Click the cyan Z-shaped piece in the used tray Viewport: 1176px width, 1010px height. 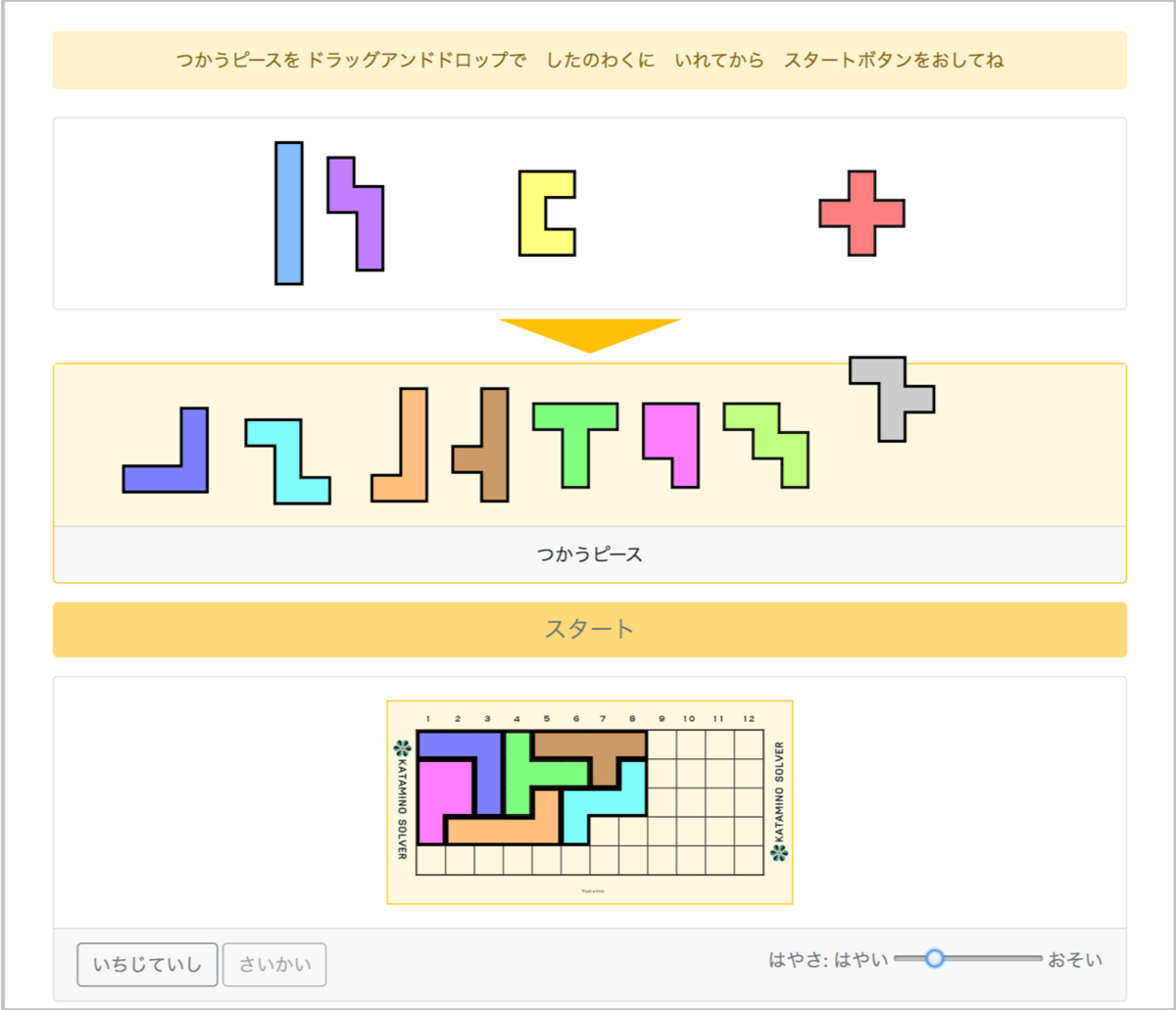(x=288, y=461)
